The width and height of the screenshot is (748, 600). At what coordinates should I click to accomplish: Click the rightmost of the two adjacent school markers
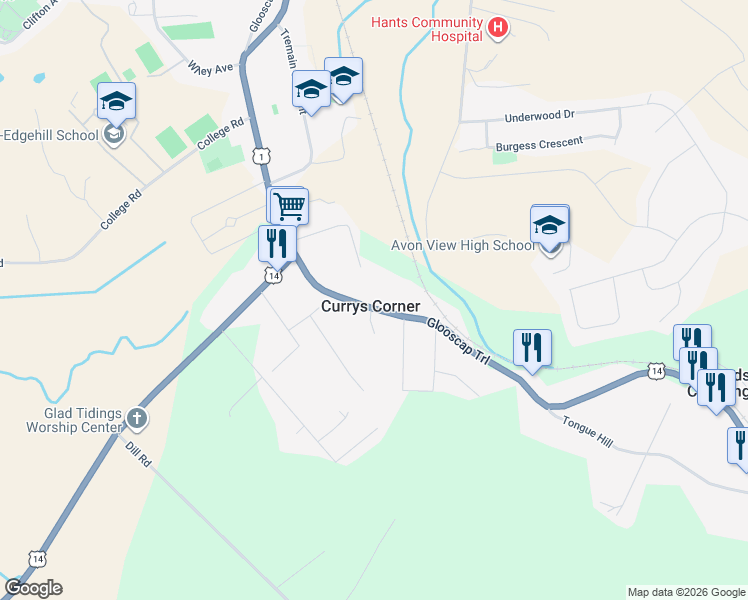click(343, 77)
